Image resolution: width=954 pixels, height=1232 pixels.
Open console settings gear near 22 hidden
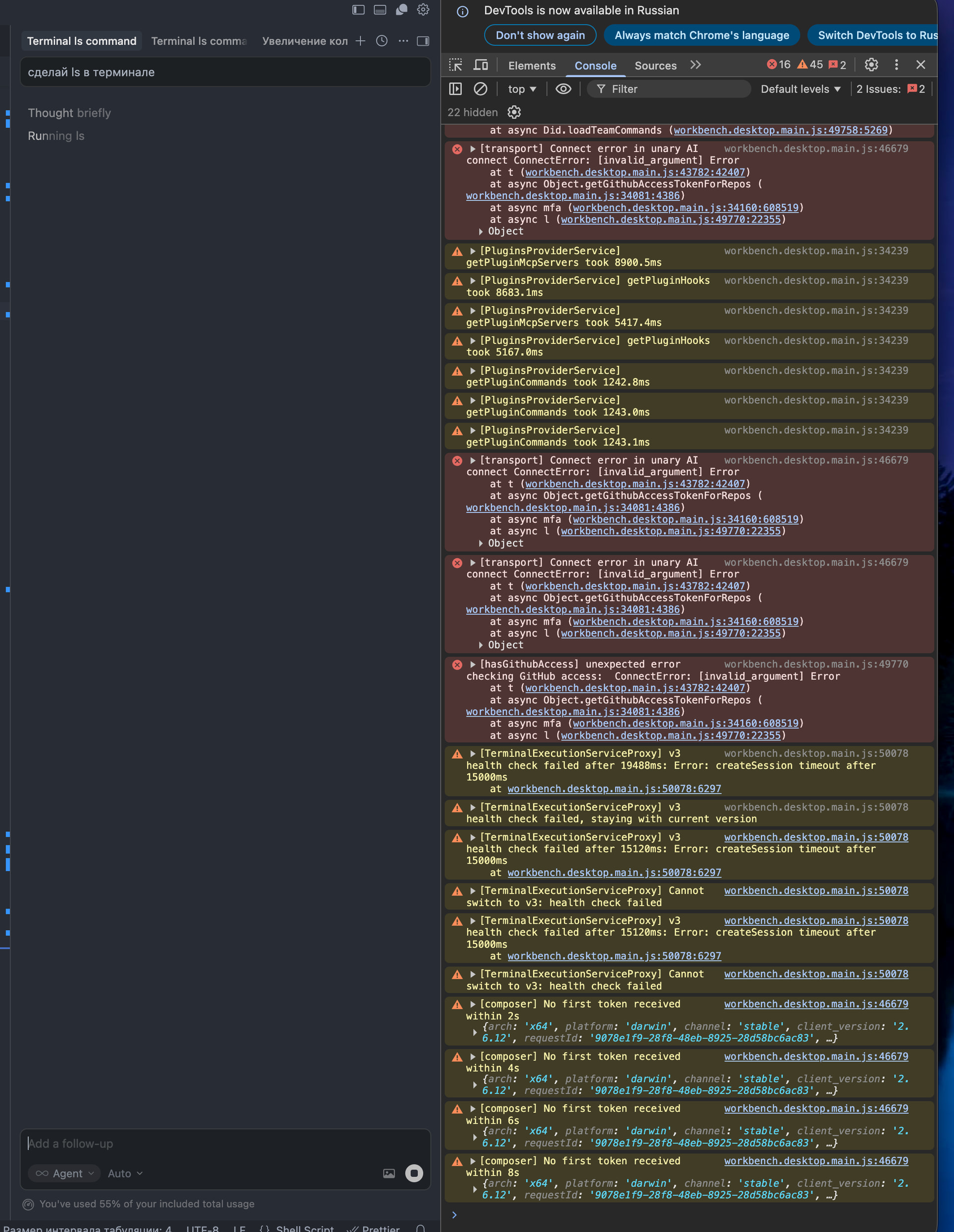[514, 112]
